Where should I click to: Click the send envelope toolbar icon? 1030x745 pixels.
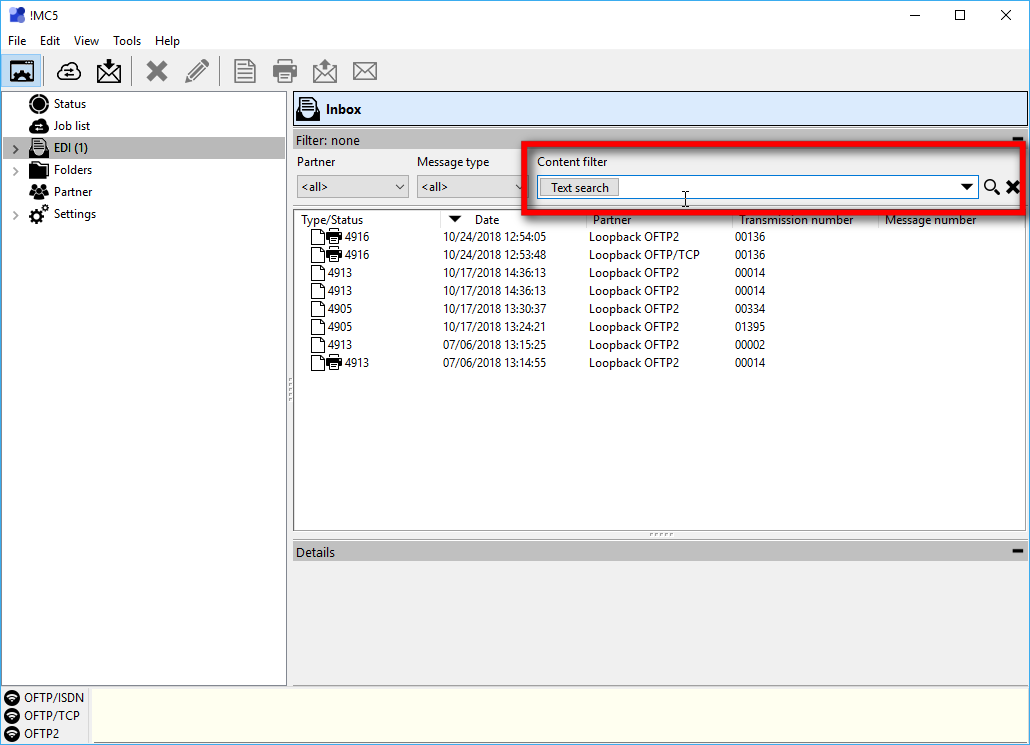click(x=325, y=71)
